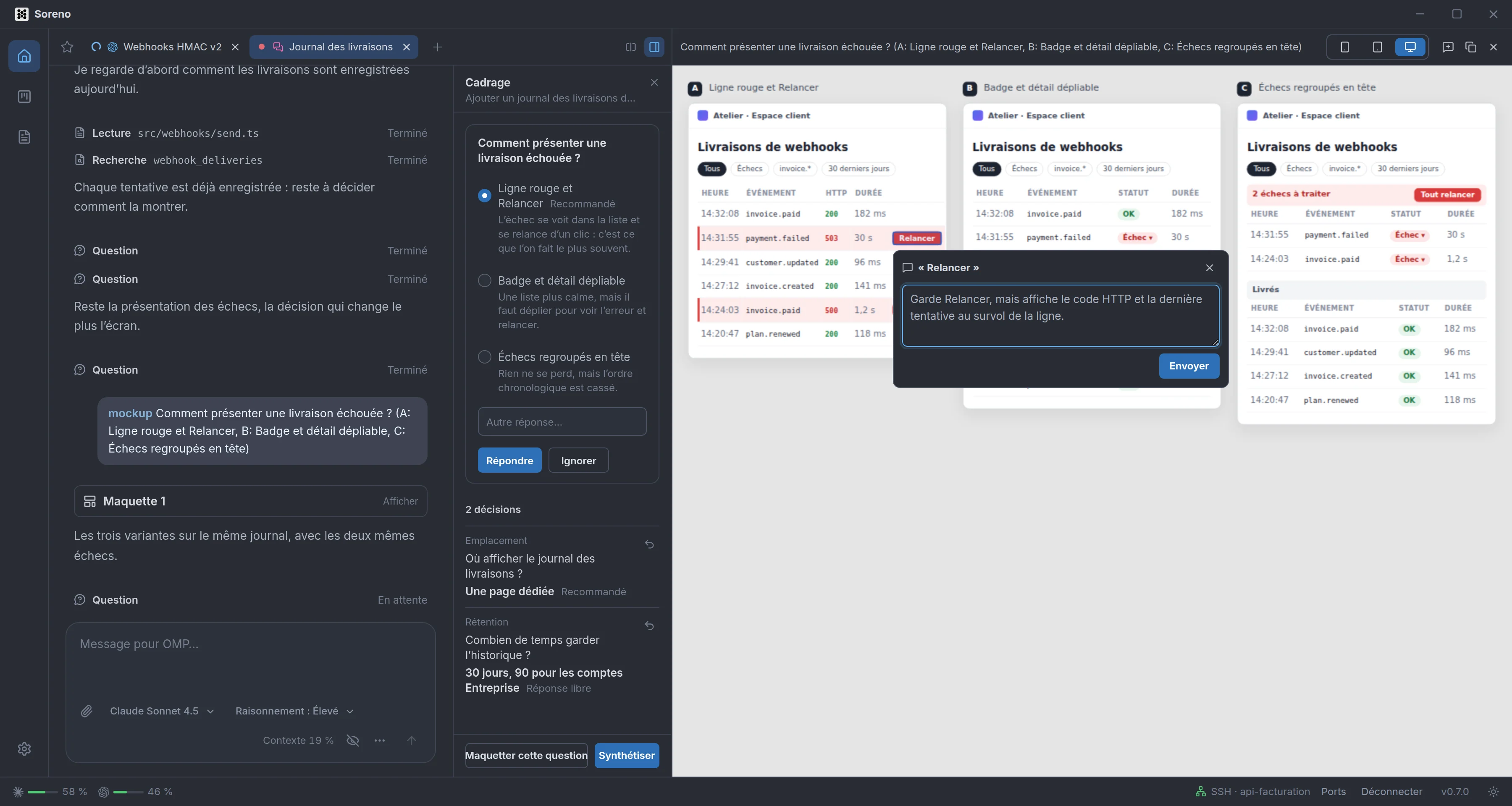Click the Synthétiser button
This screenshot has height=806, width=1512.
pyautogui.click(x=626, y=756)
